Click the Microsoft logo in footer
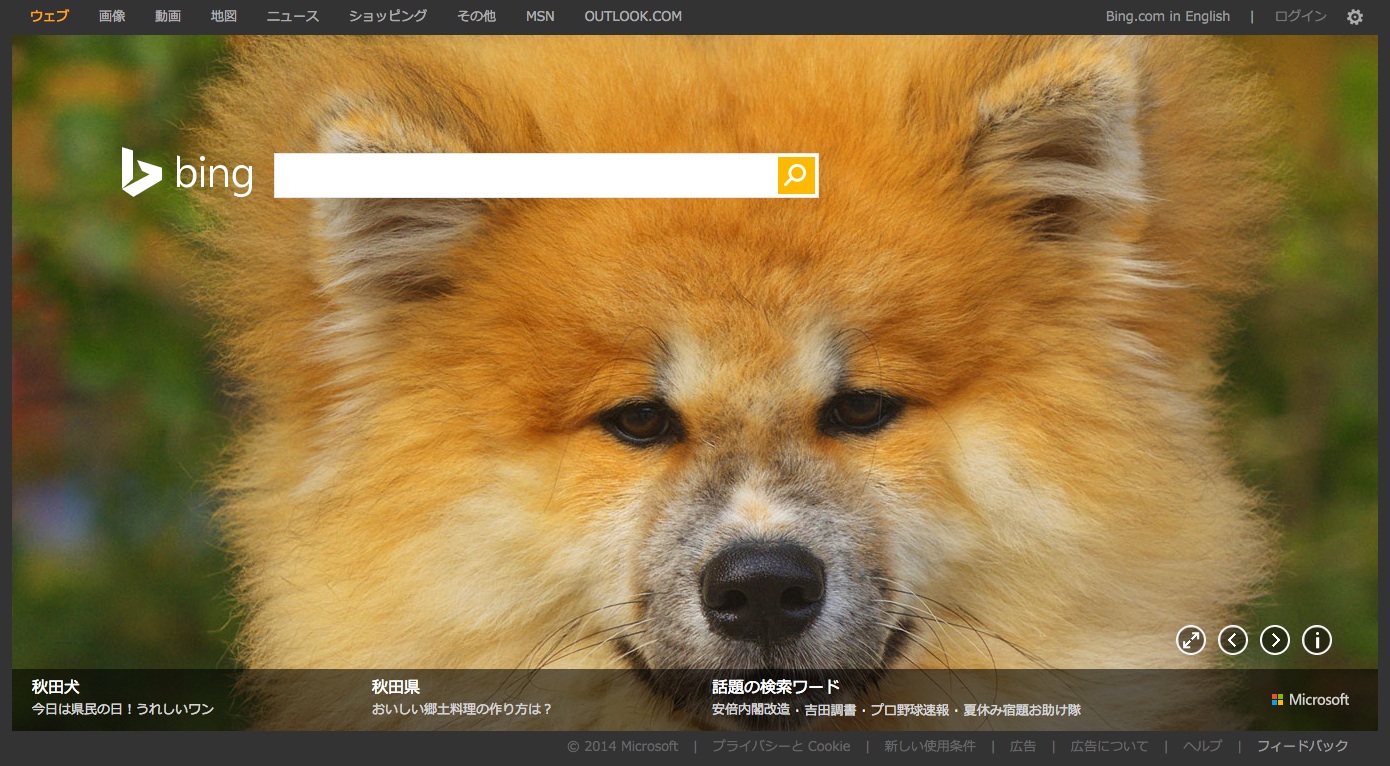This screenshot has width=1390, height=766. click(1310, 700)
